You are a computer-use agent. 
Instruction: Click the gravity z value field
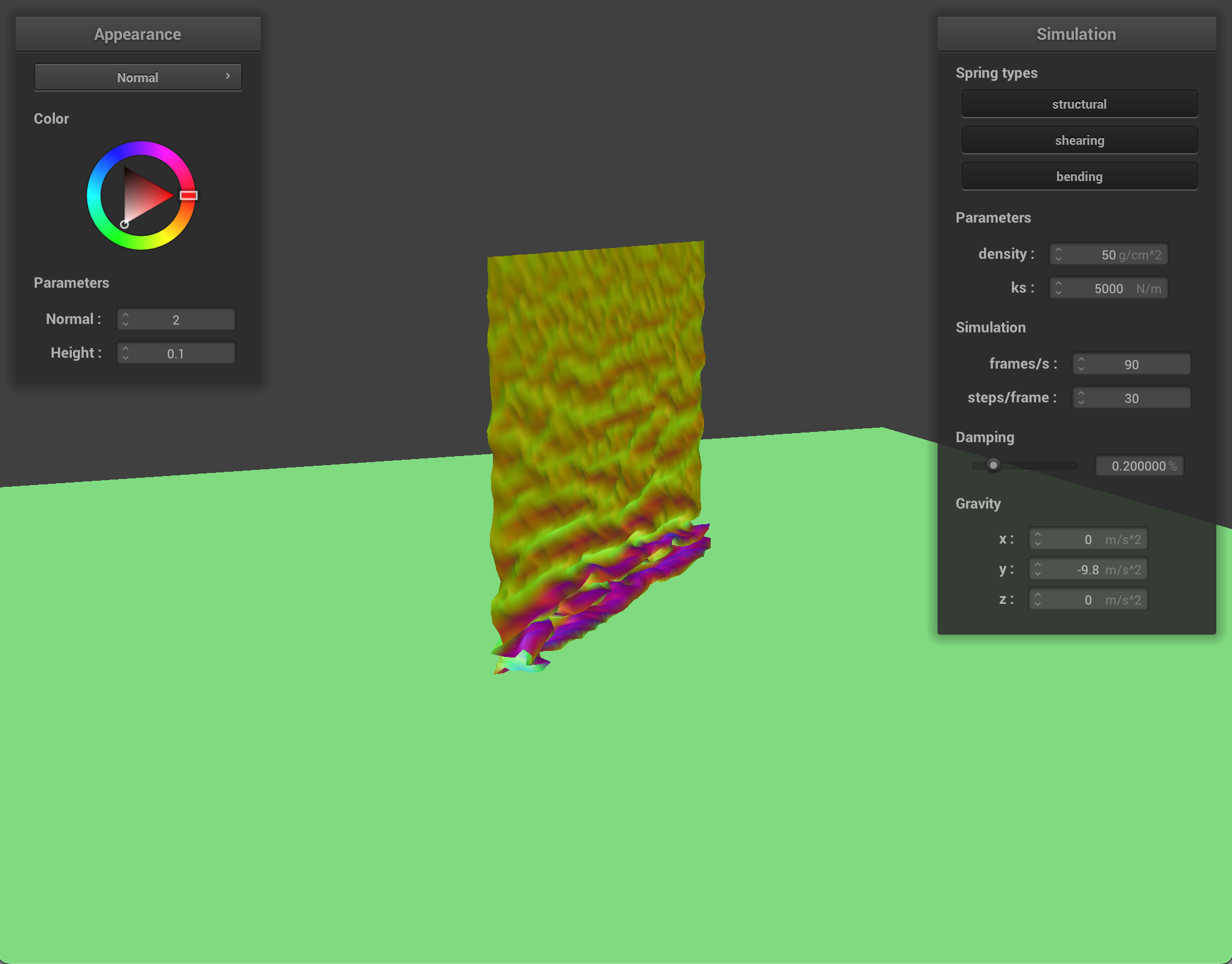click(x=1088, y=599)
